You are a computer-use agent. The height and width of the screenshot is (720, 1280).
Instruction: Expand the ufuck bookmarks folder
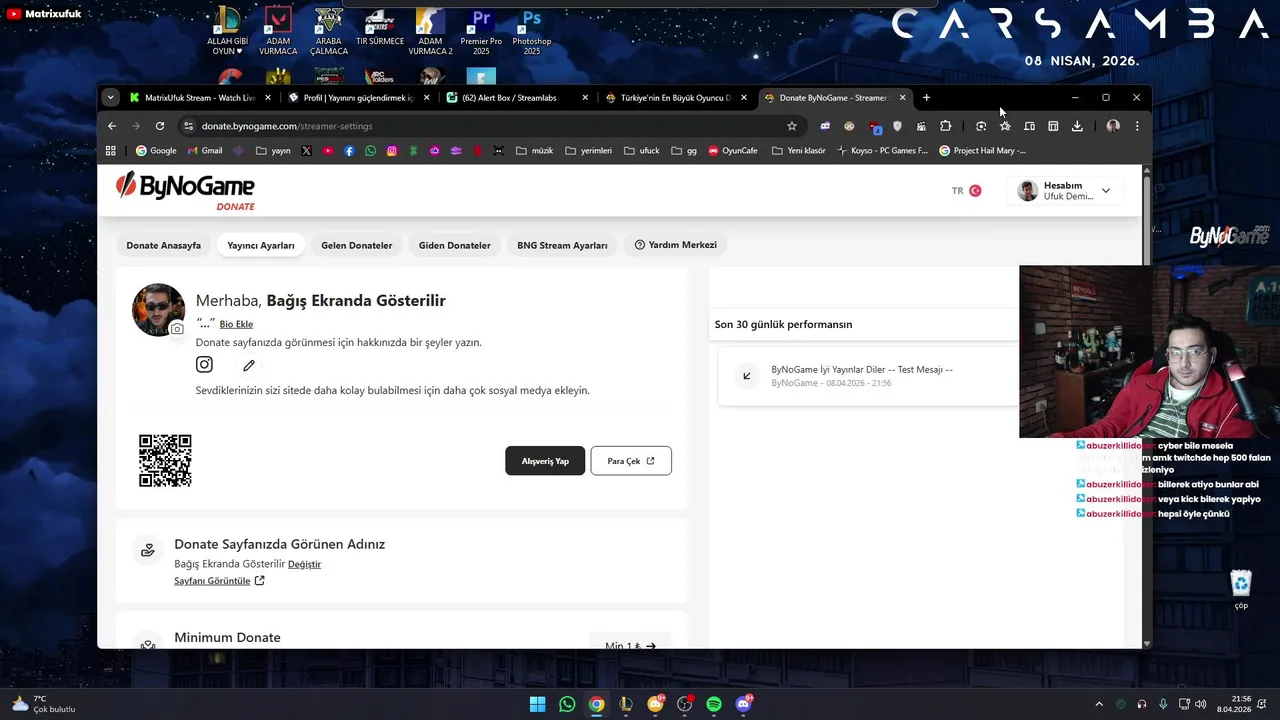click(x=642, y=151)
